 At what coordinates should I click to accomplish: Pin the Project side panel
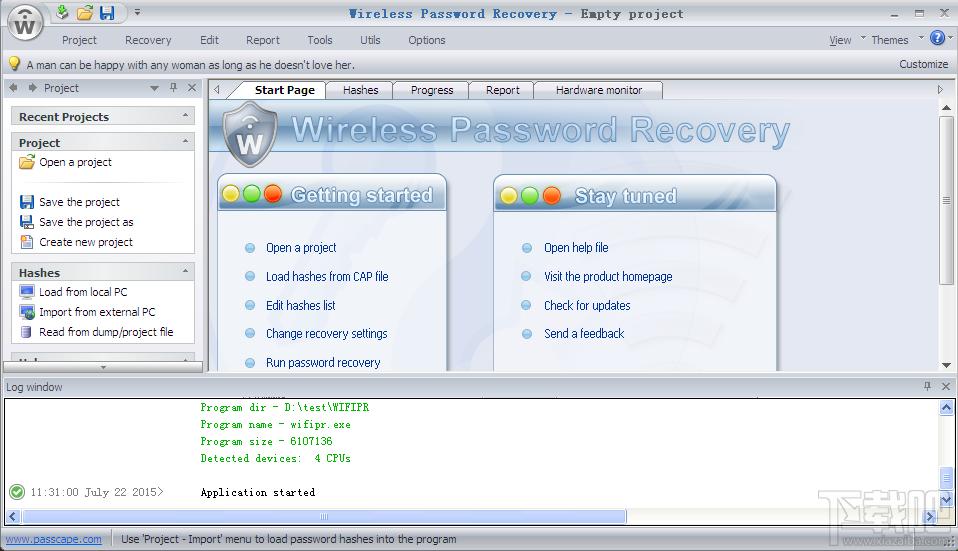(x=174, y=88)
